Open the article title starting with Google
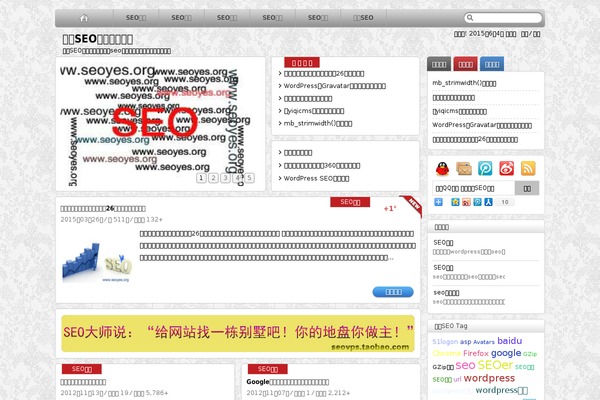Viewport: 600px width, 400px height. (x=288, y=382)
